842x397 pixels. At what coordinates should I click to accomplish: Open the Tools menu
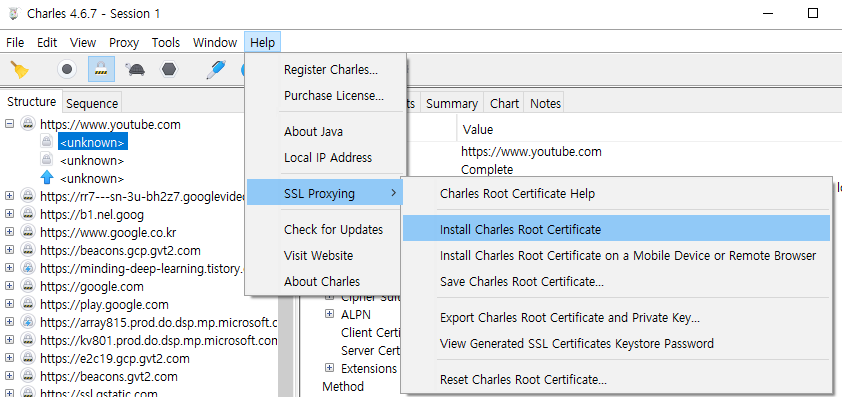point(166,42)
